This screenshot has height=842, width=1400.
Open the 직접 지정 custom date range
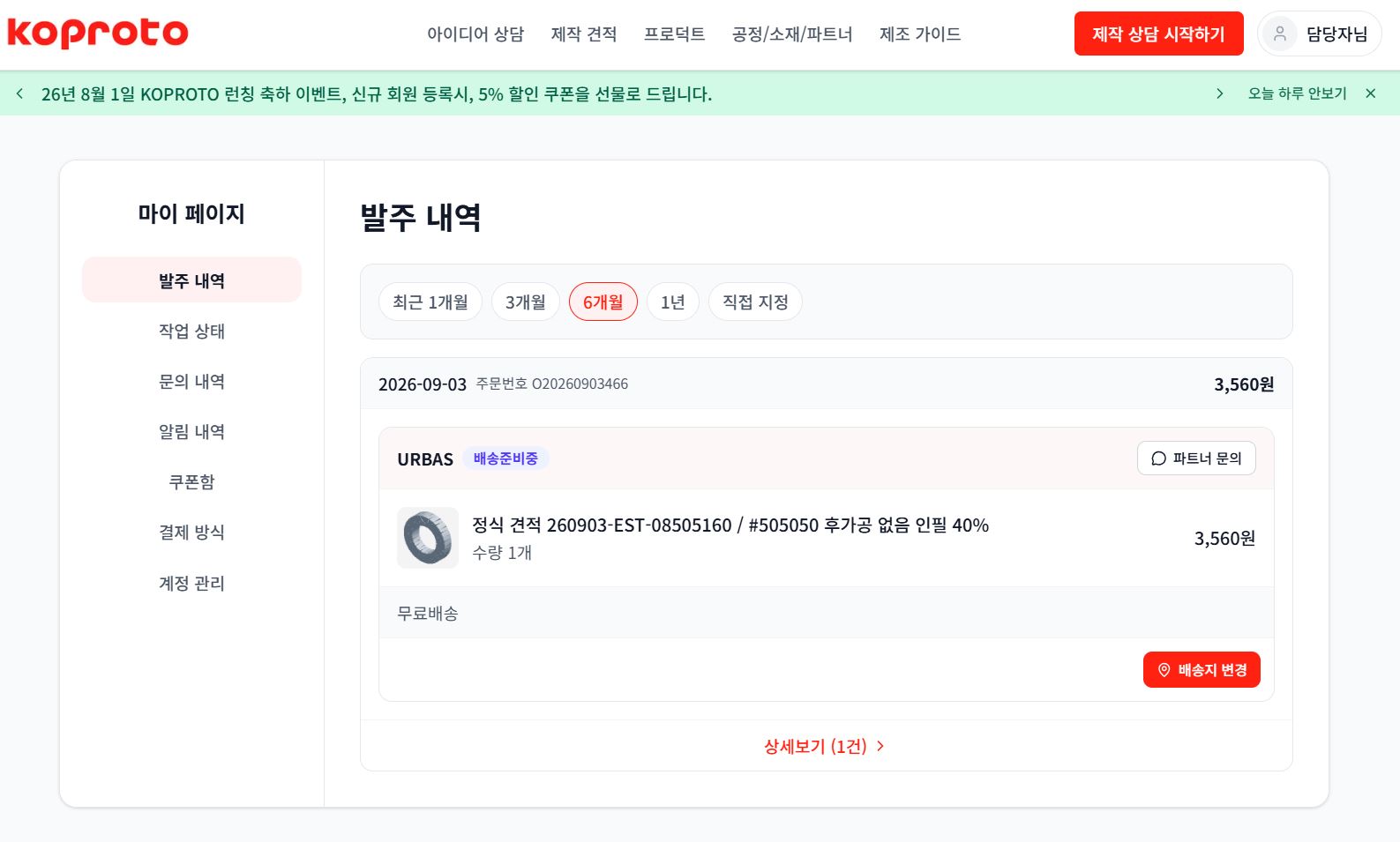[755, 302]
